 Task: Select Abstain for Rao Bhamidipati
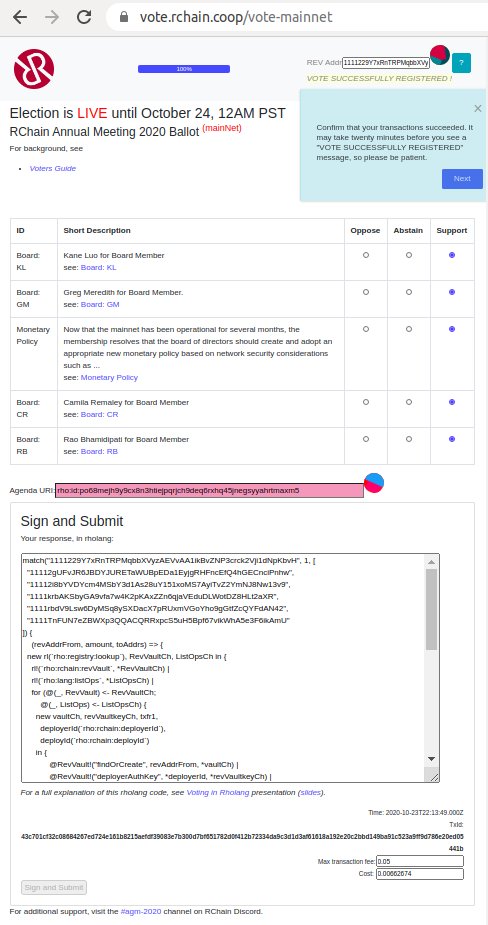coord(408,439)
